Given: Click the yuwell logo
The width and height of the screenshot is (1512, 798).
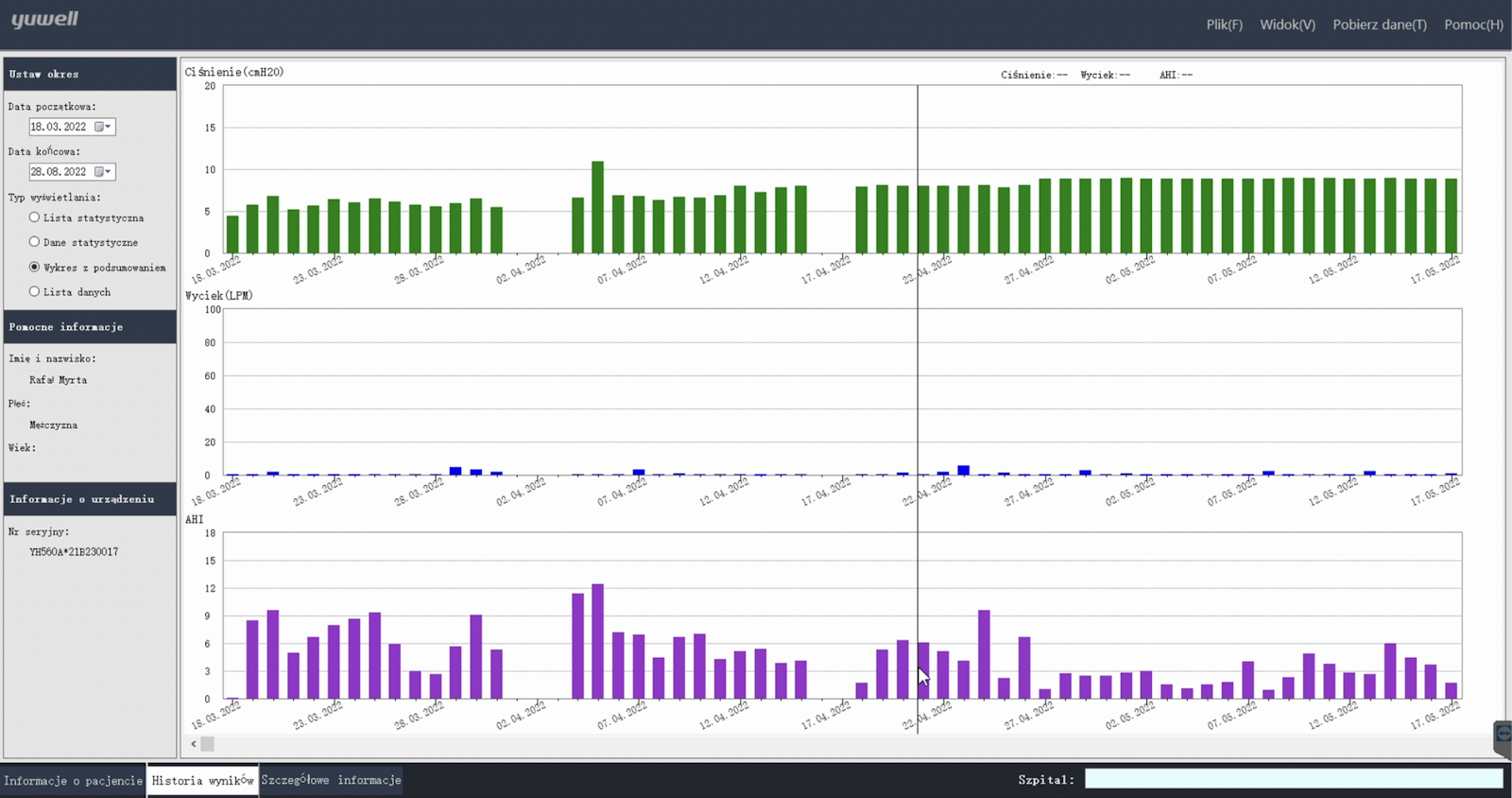Looking at the screenshot, I should click(x=44, y=20).
